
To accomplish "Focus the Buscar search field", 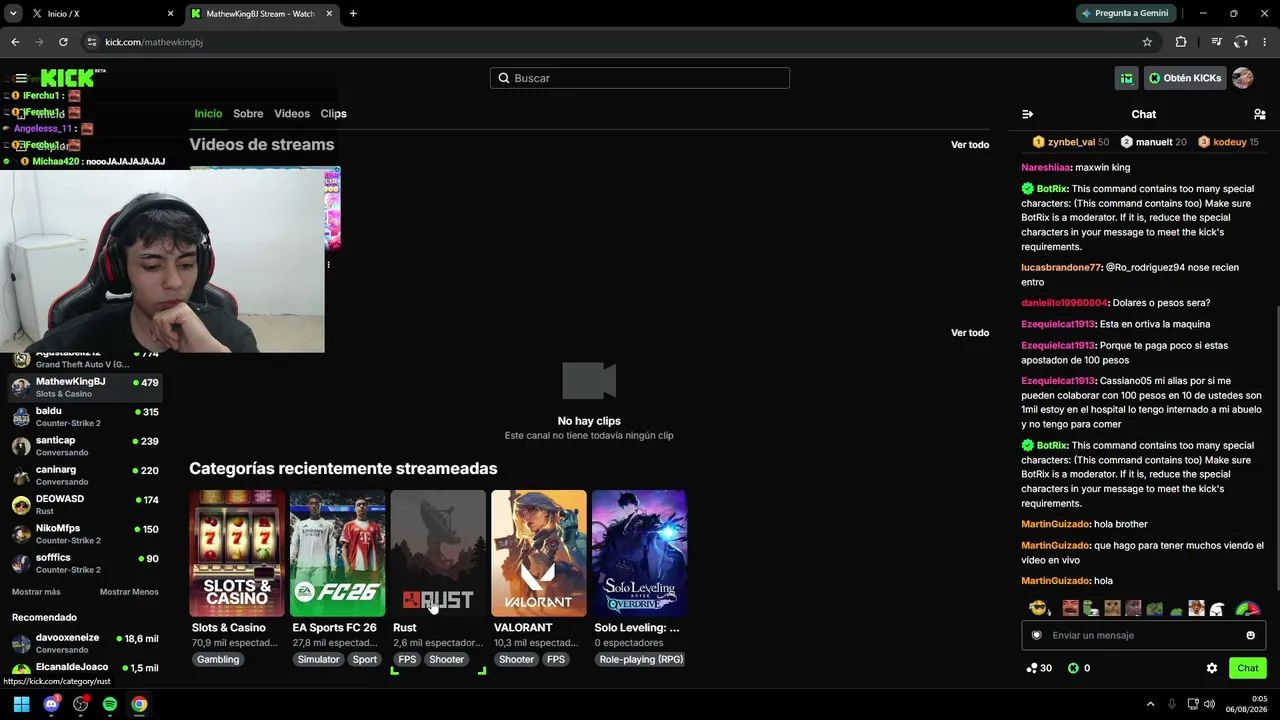I will 640,78.
